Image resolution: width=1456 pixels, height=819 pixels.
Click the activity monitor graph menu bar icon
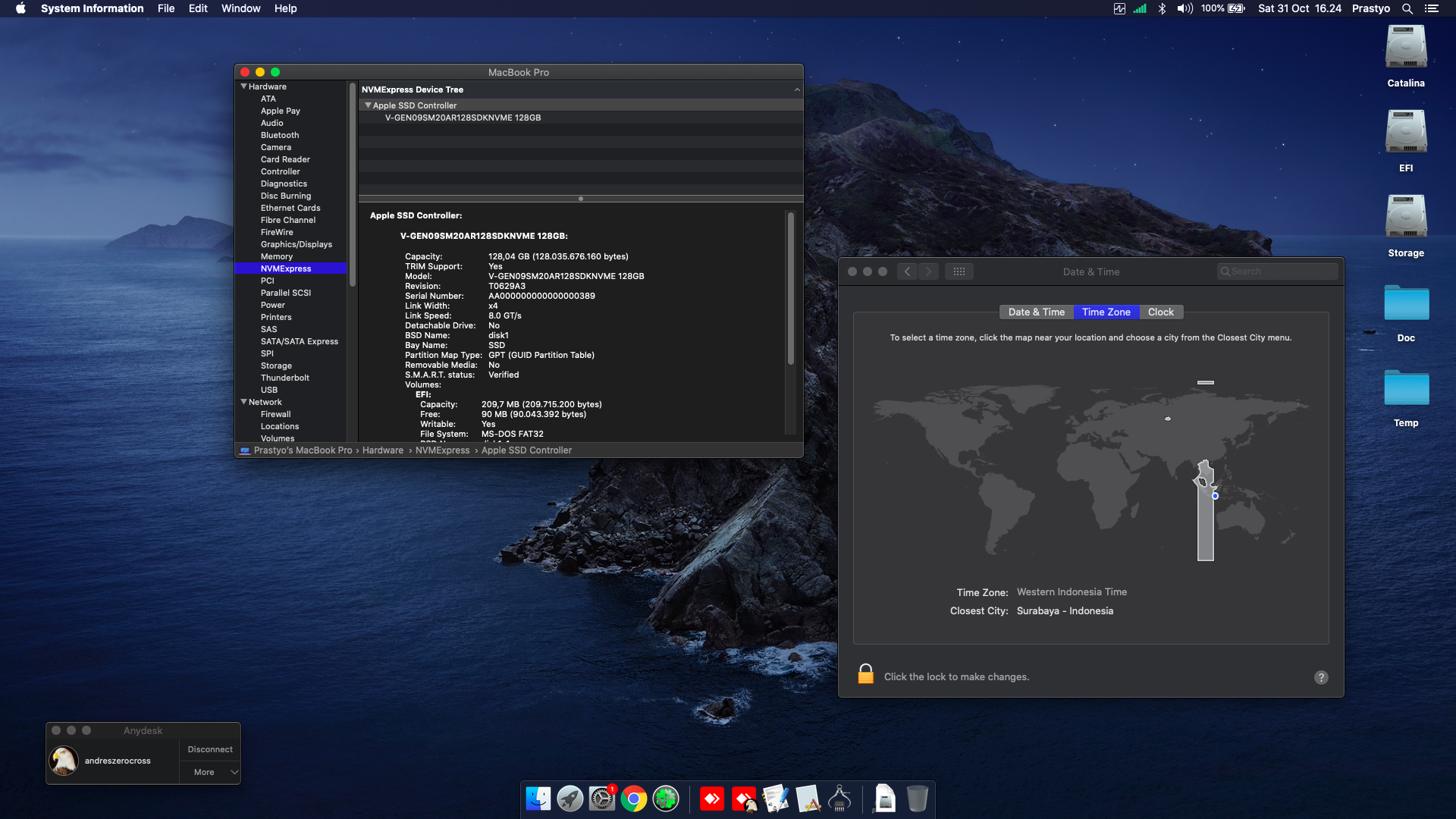tap(1119, 8)
